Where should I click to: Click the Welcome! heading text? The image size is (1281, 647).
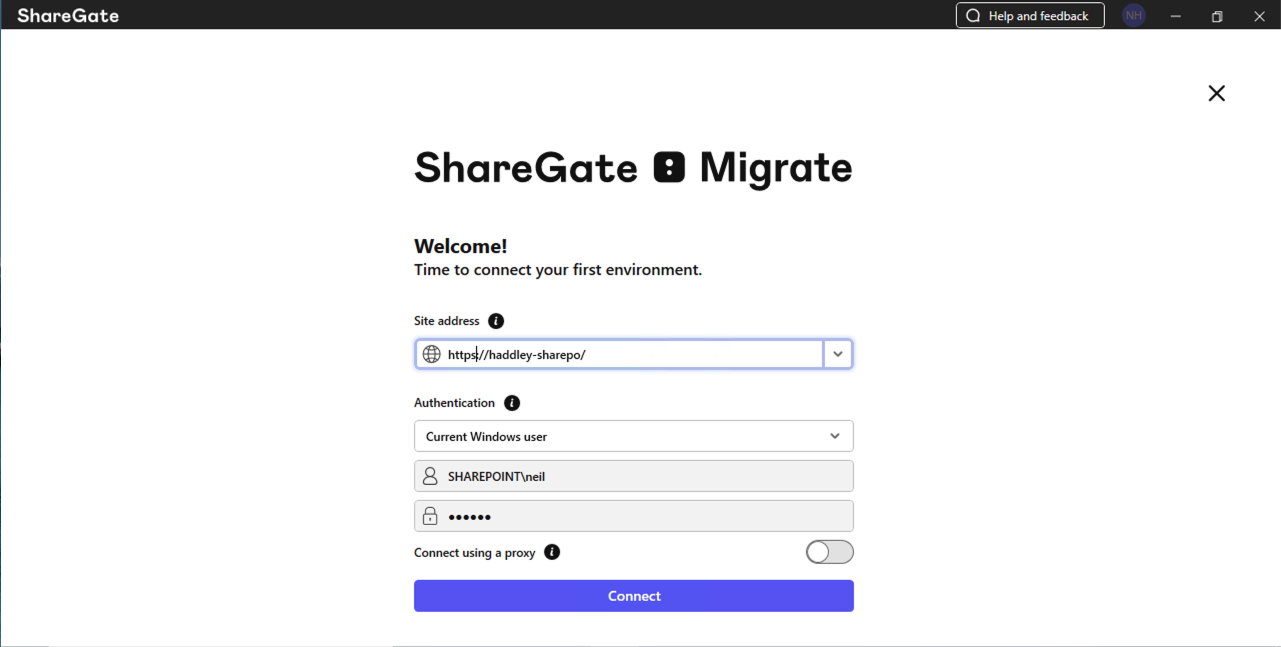[461, 246]
